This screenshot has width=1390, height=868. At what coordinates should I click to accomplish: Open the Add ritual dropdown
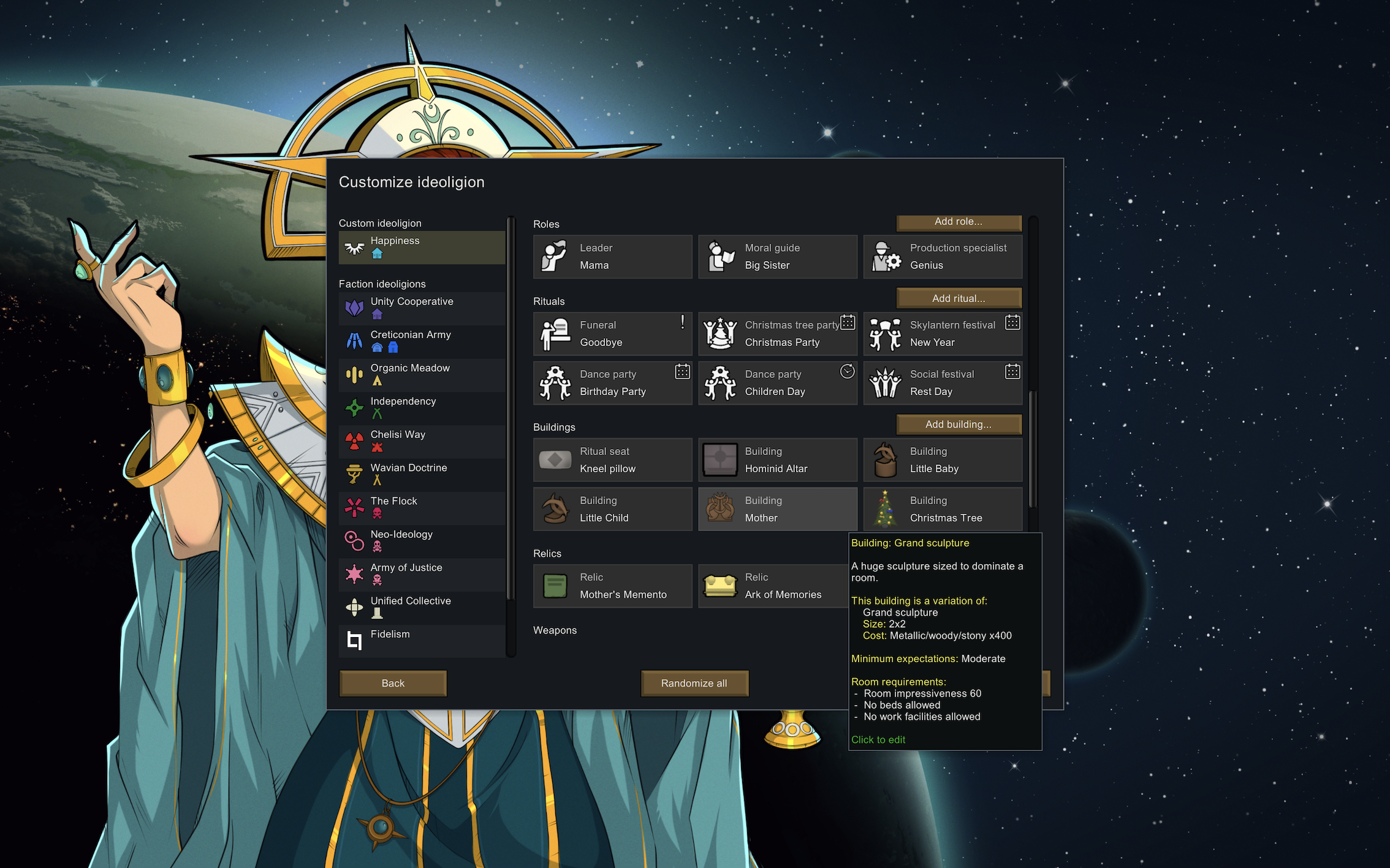(x=959, y=298)
